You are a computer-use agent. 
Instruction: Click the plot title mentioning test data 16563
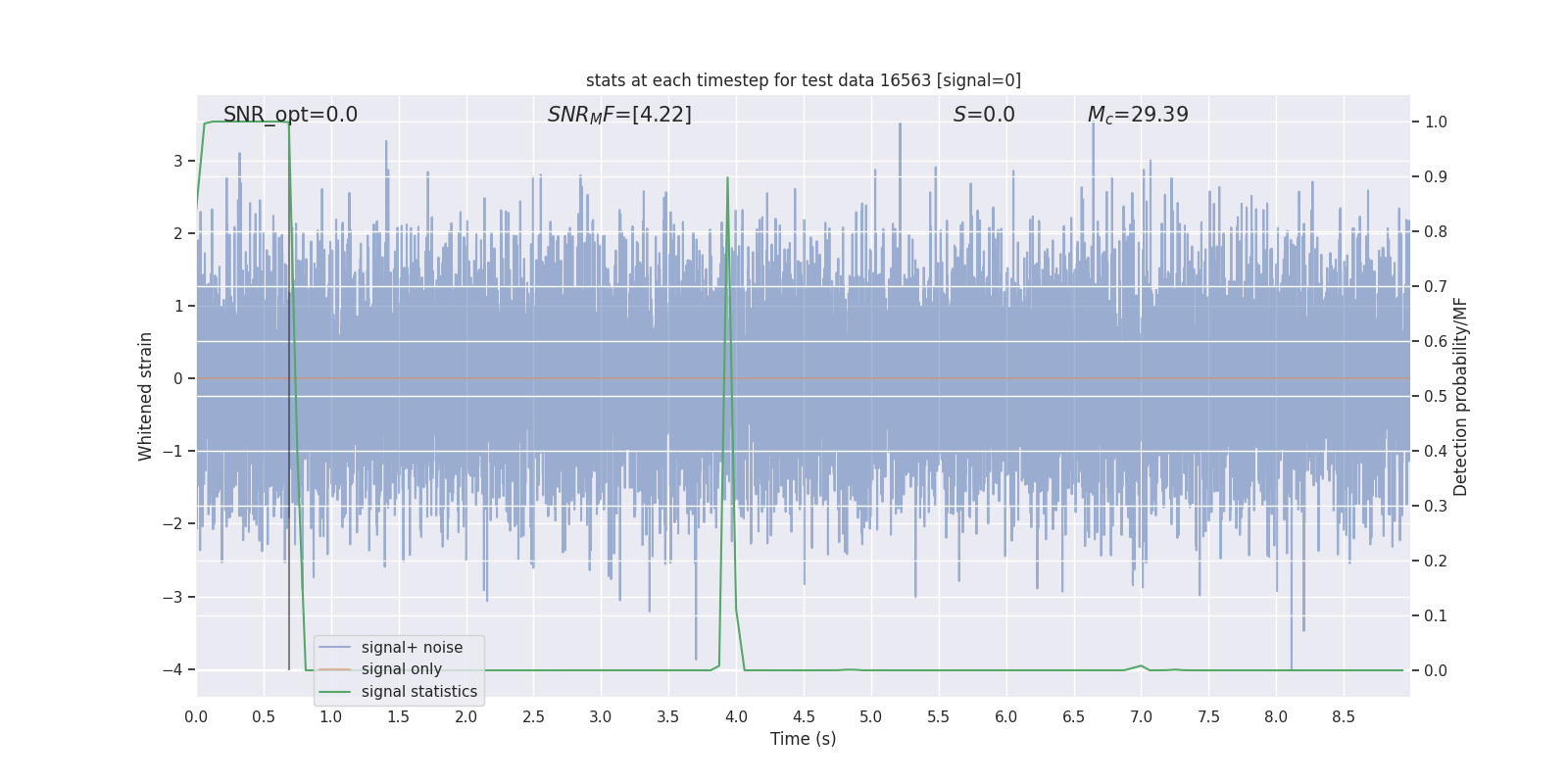[804, 80]
